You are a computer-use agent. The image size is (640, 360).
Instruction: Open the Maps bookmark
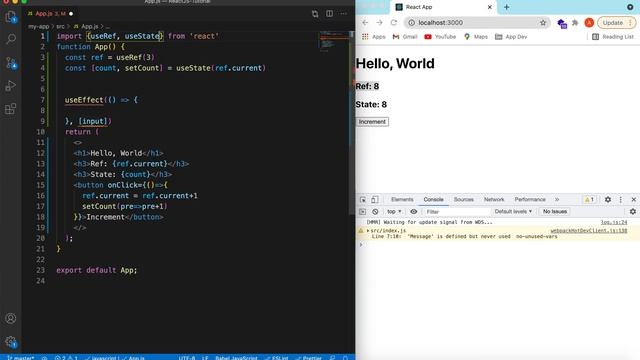476,37
